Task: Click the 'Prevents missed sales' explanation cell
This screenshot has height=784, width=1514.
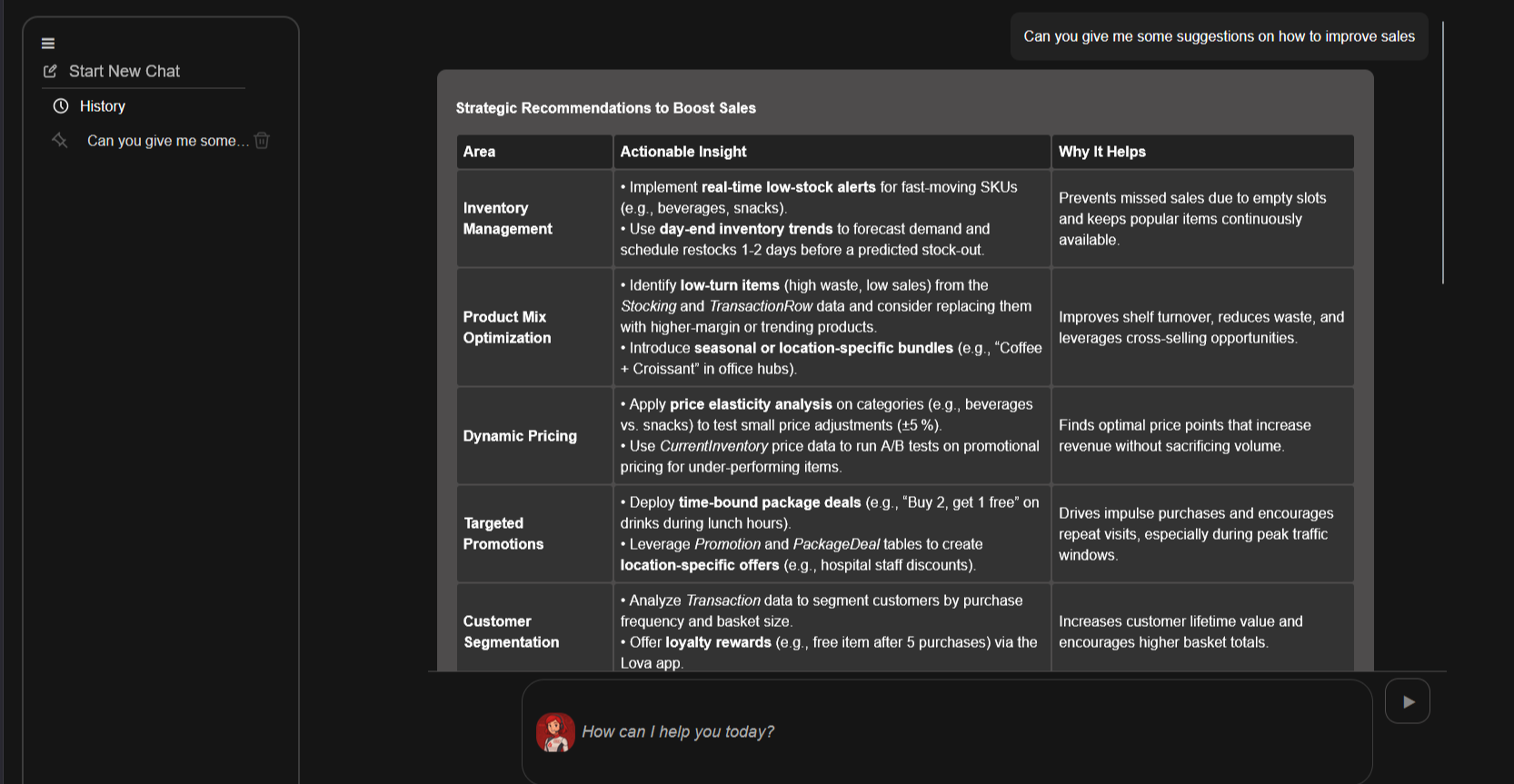Action: click(x=1202, y=218)
